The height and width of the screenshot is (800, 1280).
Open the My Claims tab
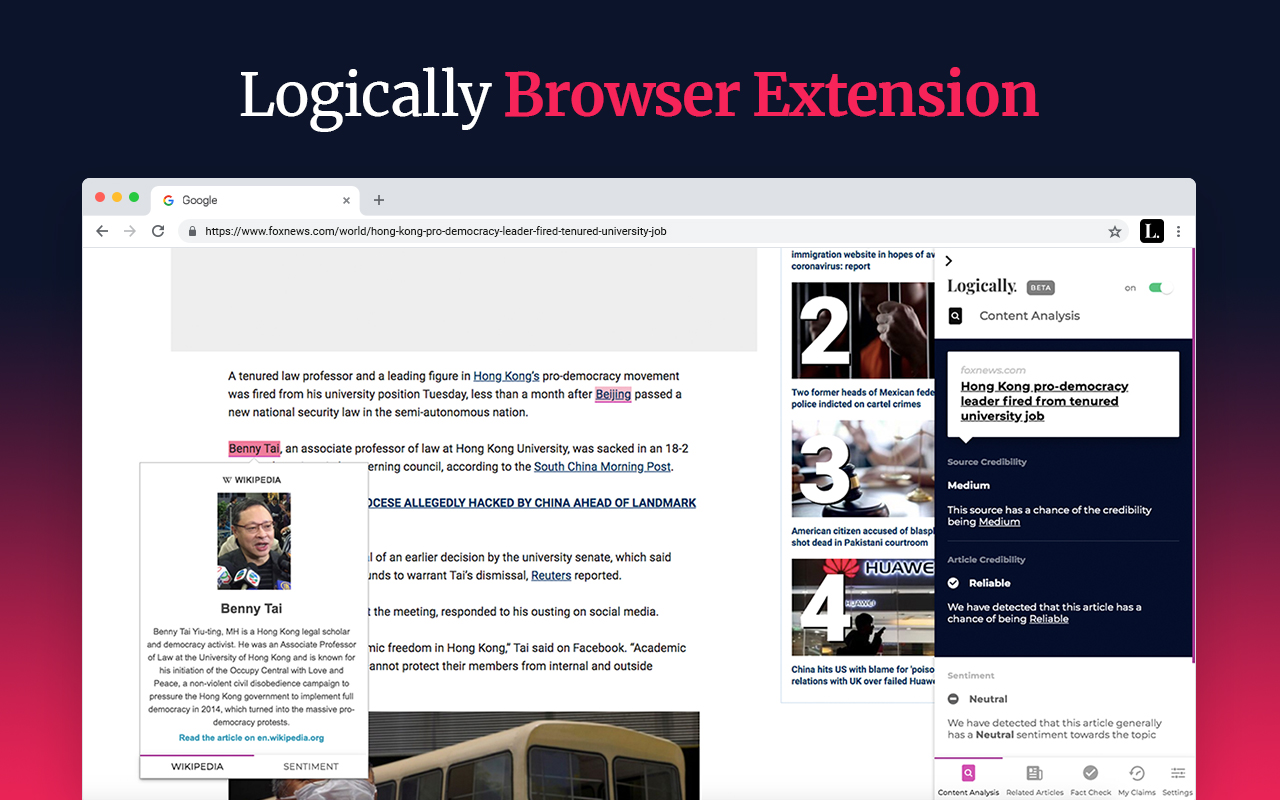click(1137, 779)
